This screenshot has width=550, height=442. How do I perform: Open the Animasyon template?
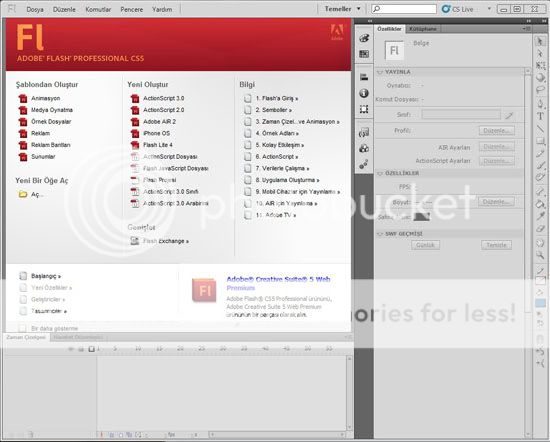click(39, 98)
